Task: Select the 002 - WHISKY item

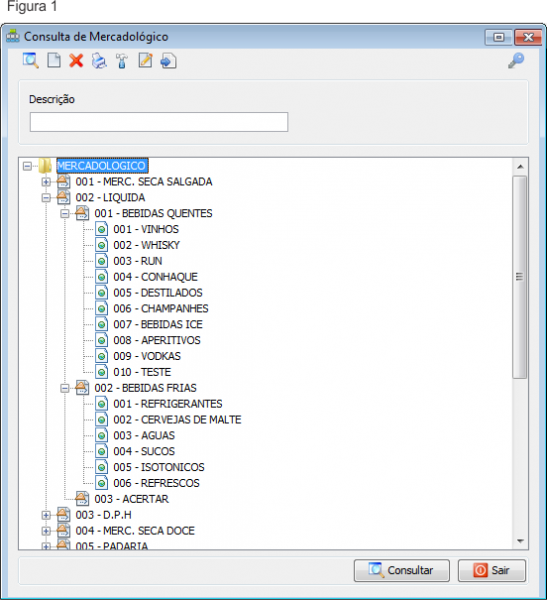Action: [x=146, y=245]
